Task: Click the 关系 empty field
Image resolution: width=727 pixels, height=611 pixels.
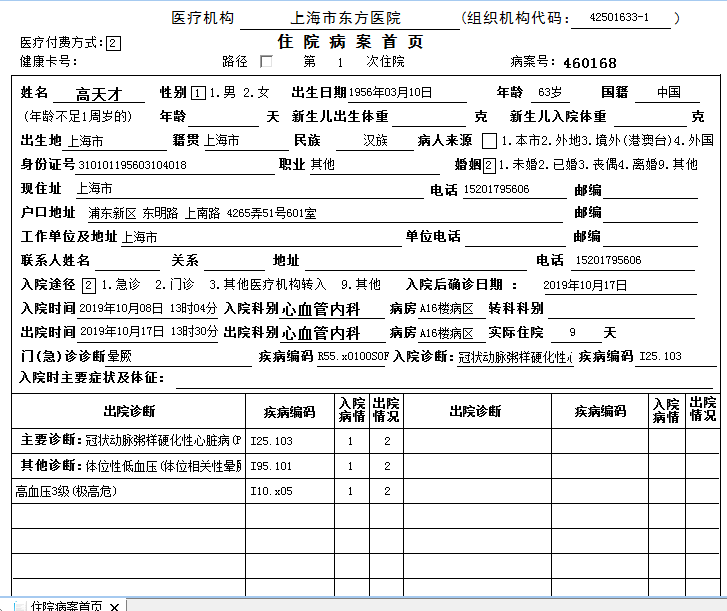Action: pyautogui.click(x=234, y=262)
